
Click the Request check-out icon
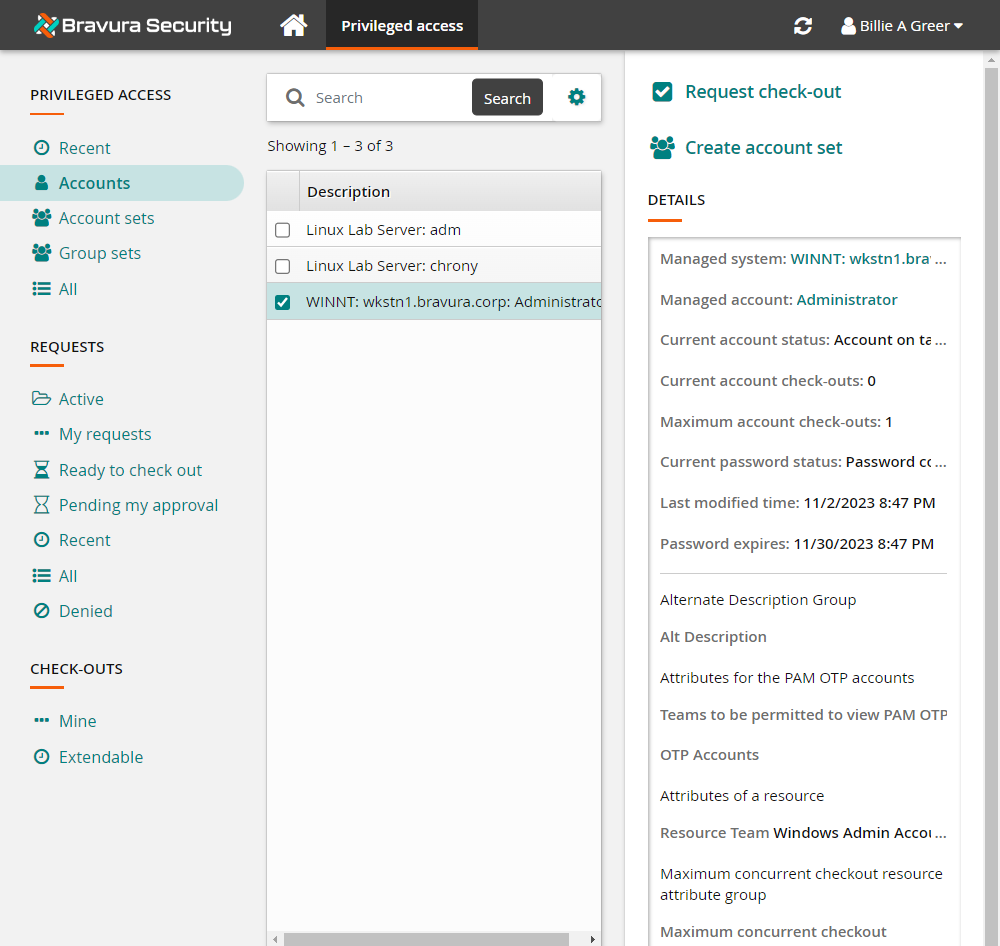tap(662, 92)
